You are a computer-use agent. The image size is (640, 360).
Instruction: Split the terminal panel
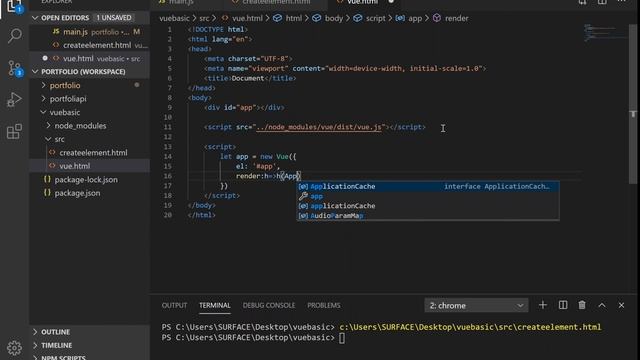[562, 305]
